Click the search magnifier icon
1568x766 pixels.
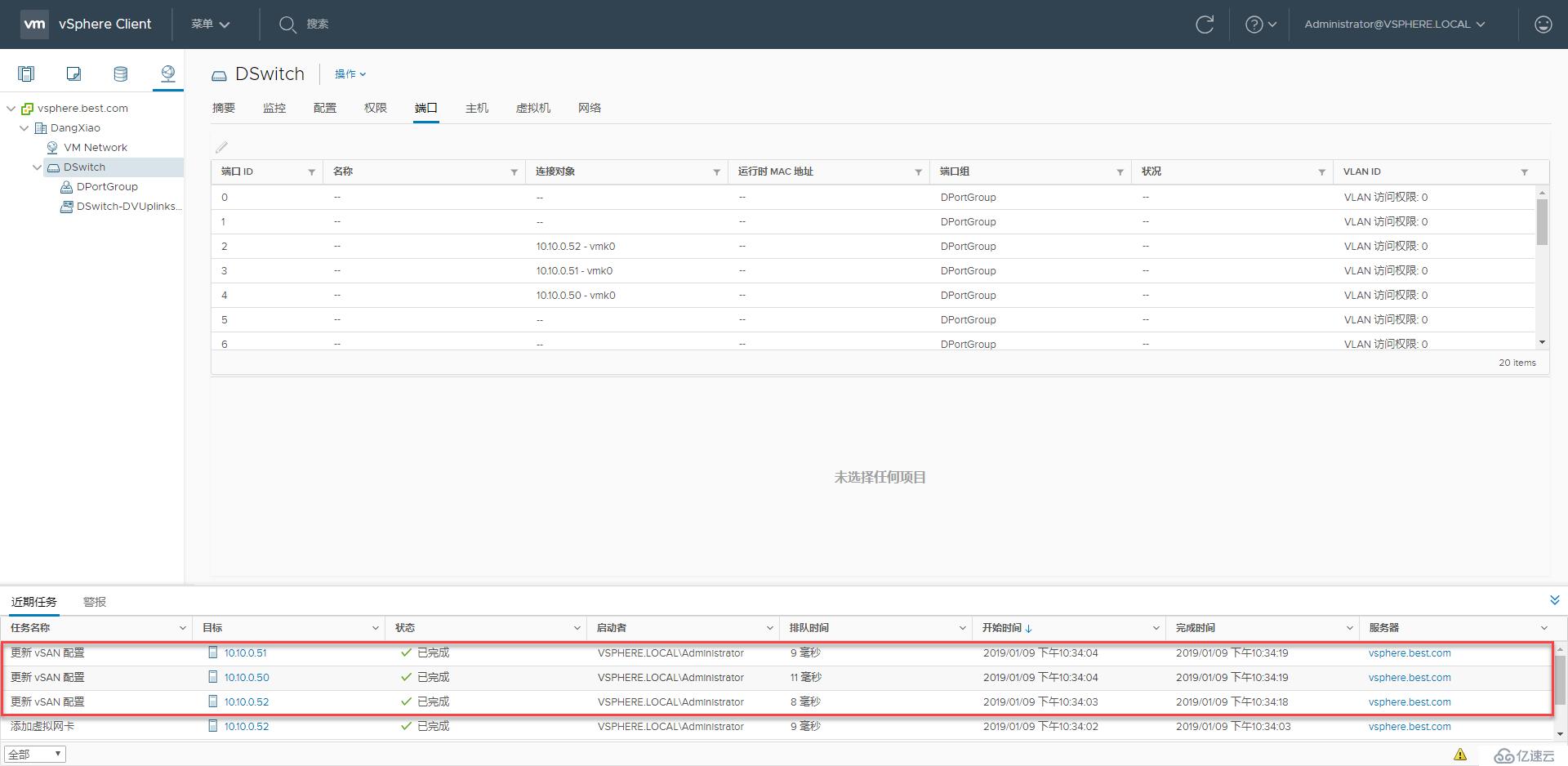pos(287,24)
